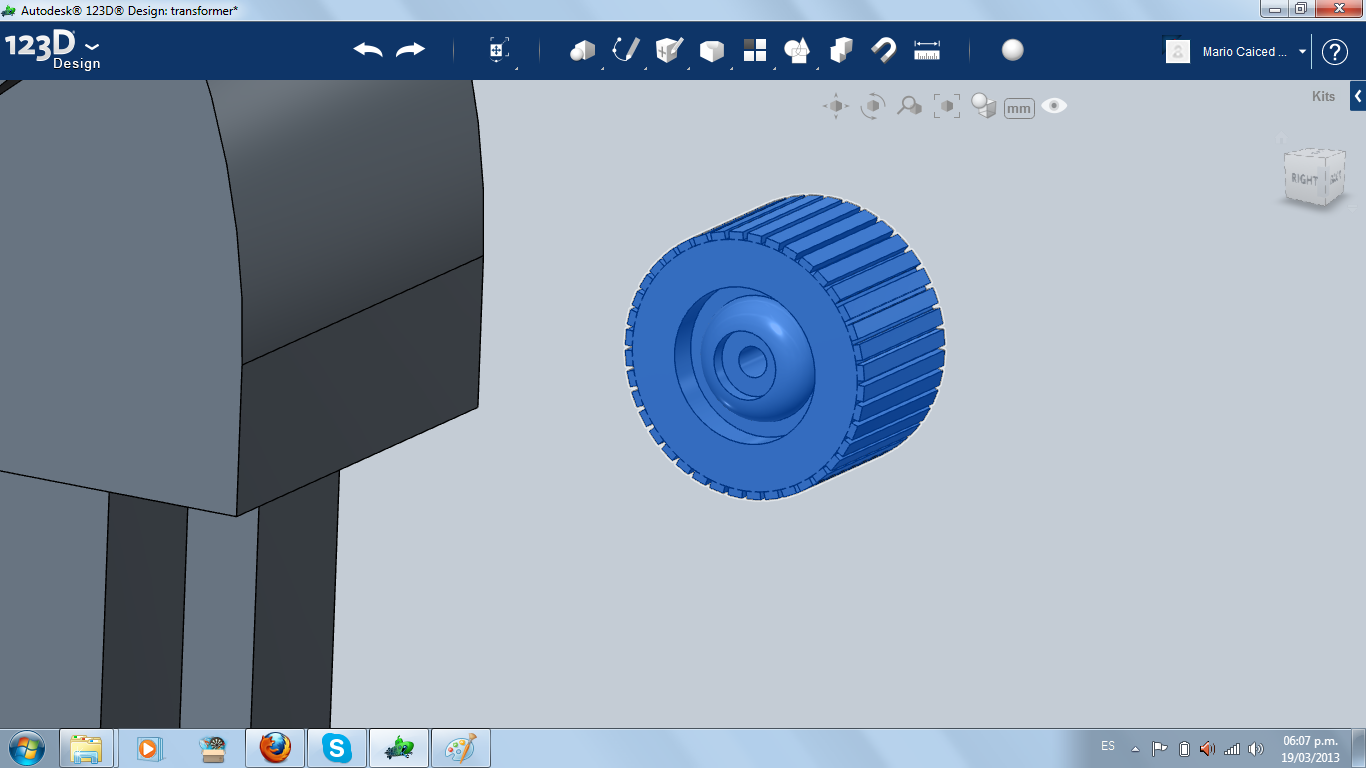Open the network signal icon in tray
The image size is (1366, 768).
tap(1232, 748)
